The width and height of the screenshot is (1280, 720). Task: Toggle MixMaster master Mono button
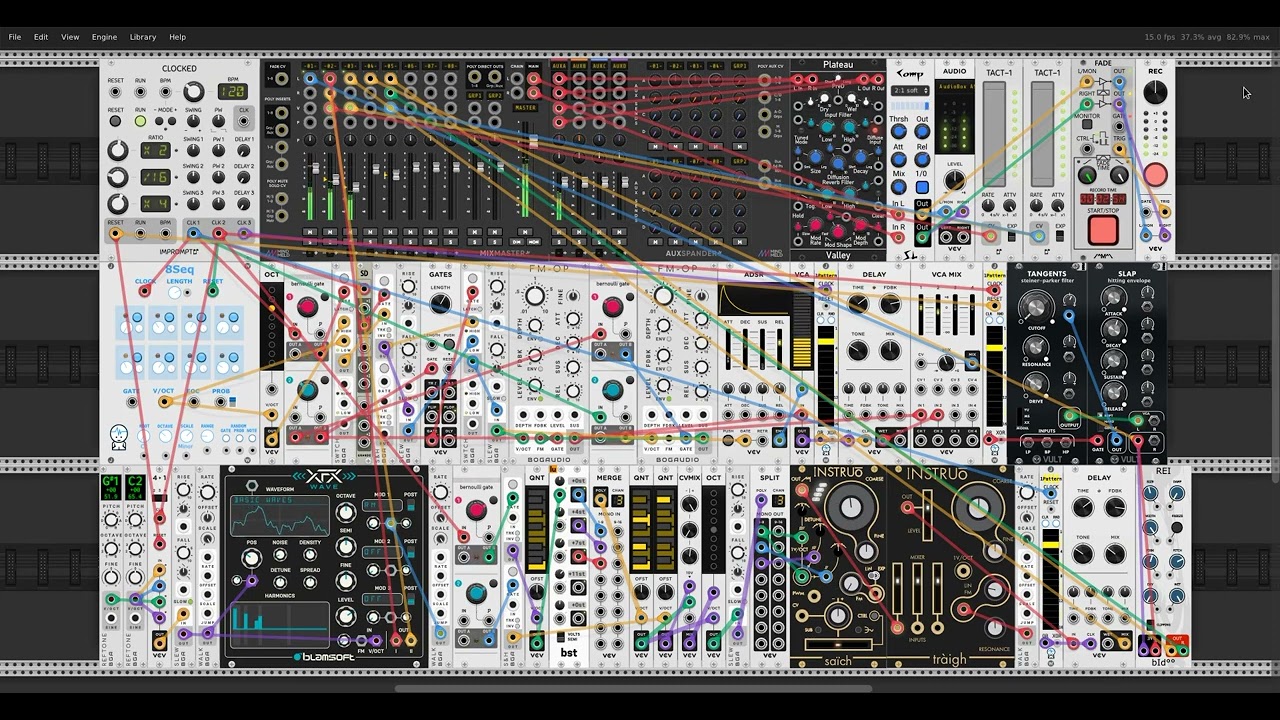(x=534, y=242)
